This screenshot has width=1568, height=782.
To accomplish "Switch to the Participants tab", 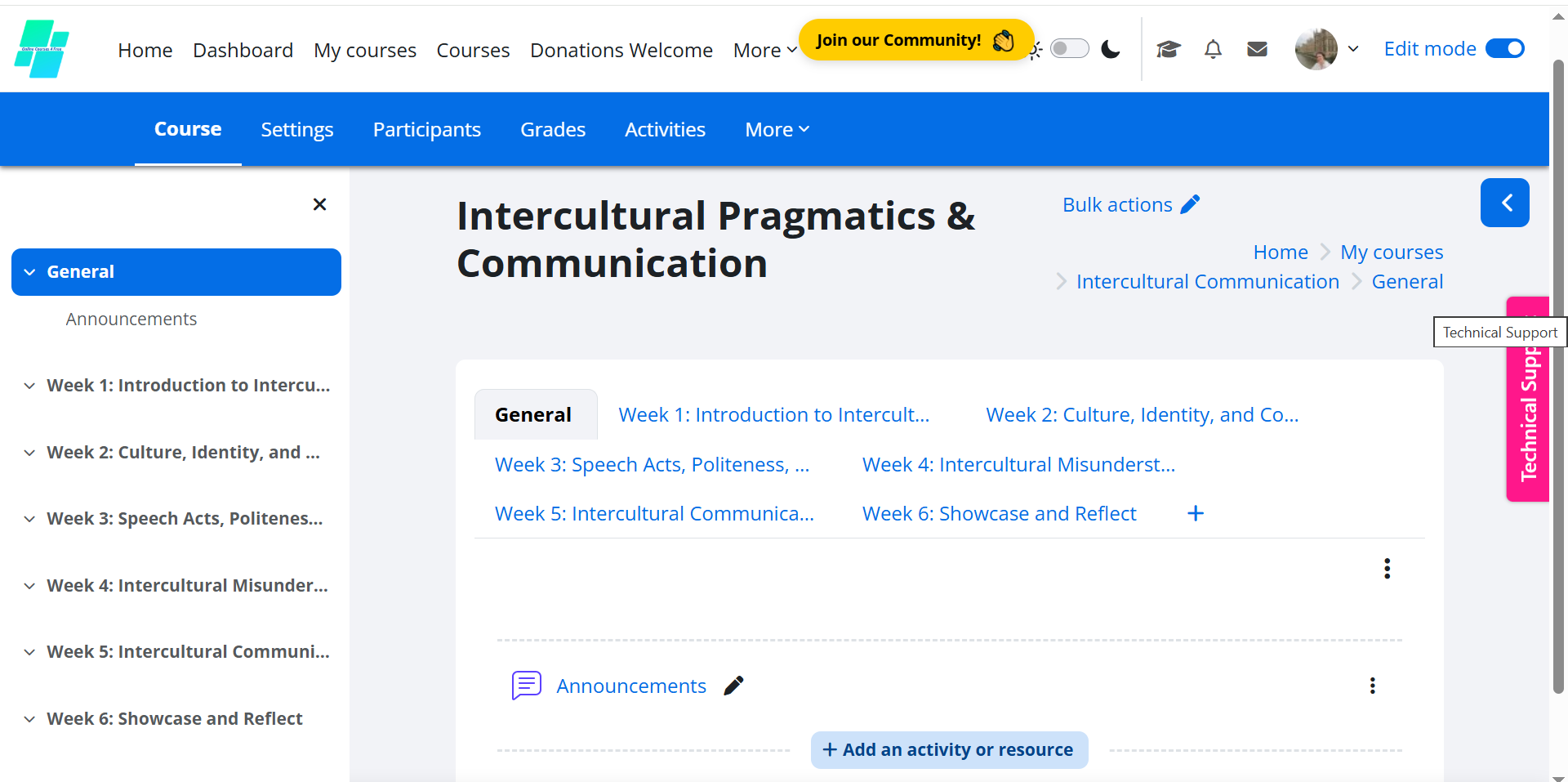I will pos(427,130).
